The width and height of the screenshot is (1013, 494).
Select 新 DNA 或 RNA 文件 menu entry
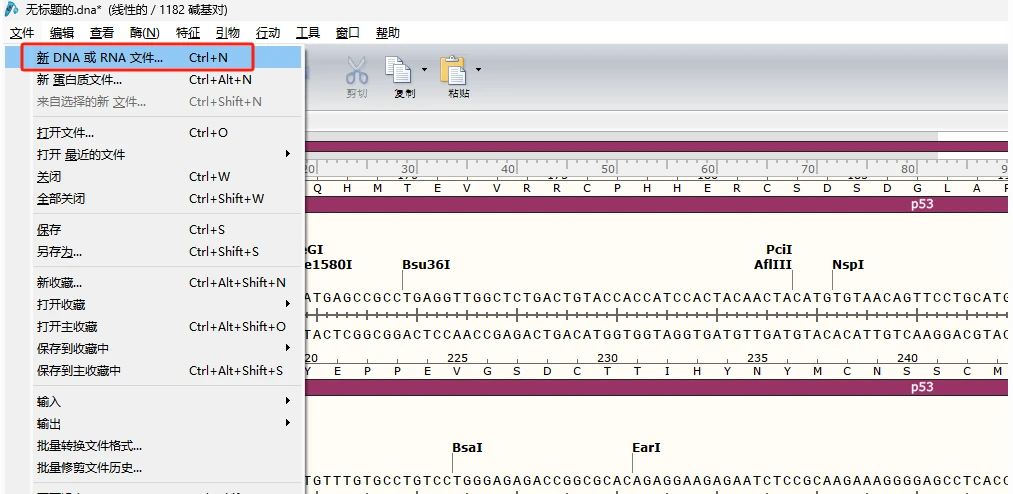100,58
